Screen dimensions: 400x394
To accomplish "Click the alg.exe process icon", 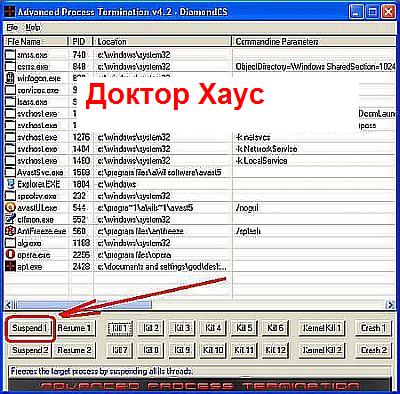I will tap(10, 243).
